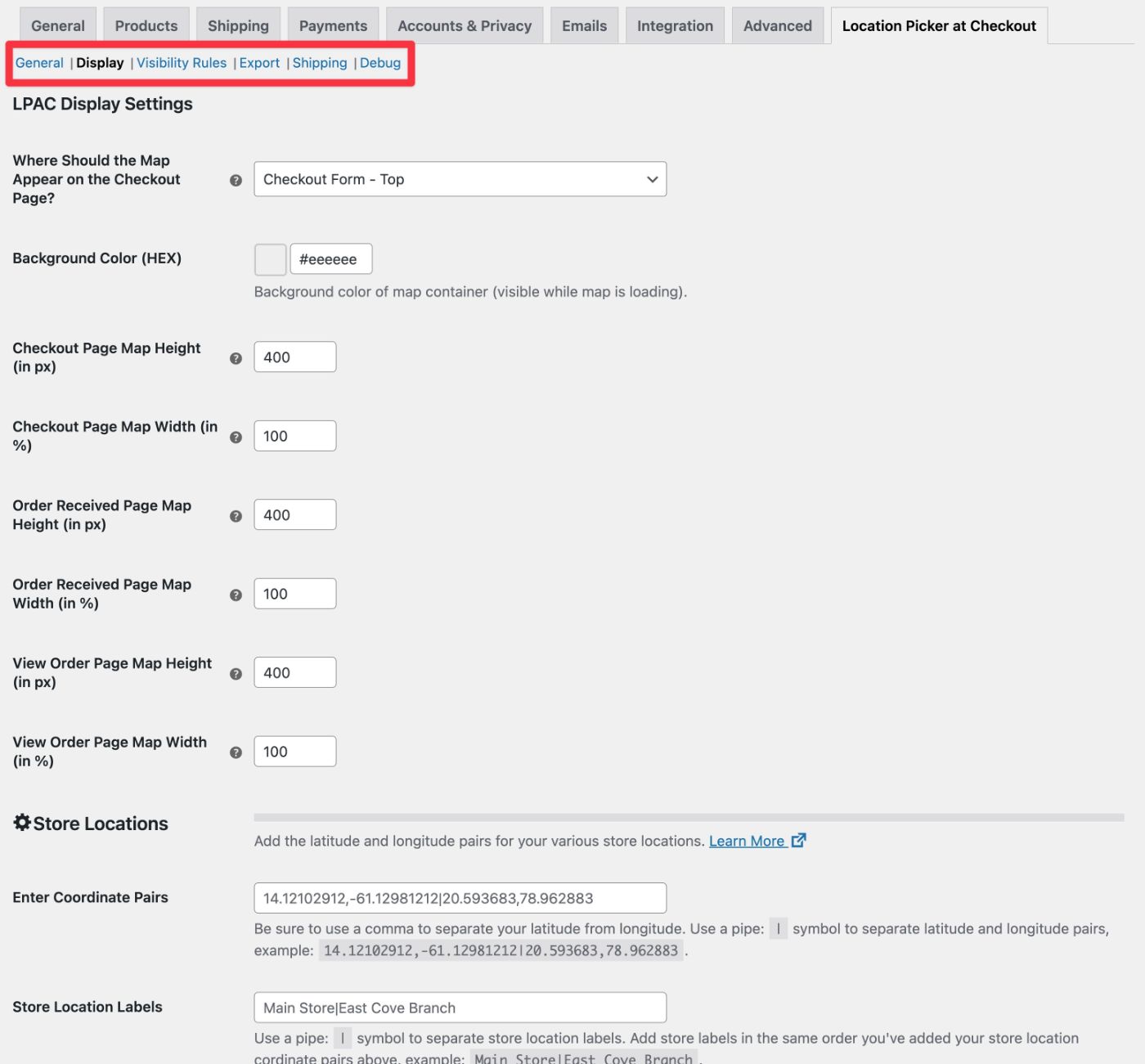Screen dimensions: 1145x1064
Task: Click the LPAC Display Settings heading
Action: [102, 104]
